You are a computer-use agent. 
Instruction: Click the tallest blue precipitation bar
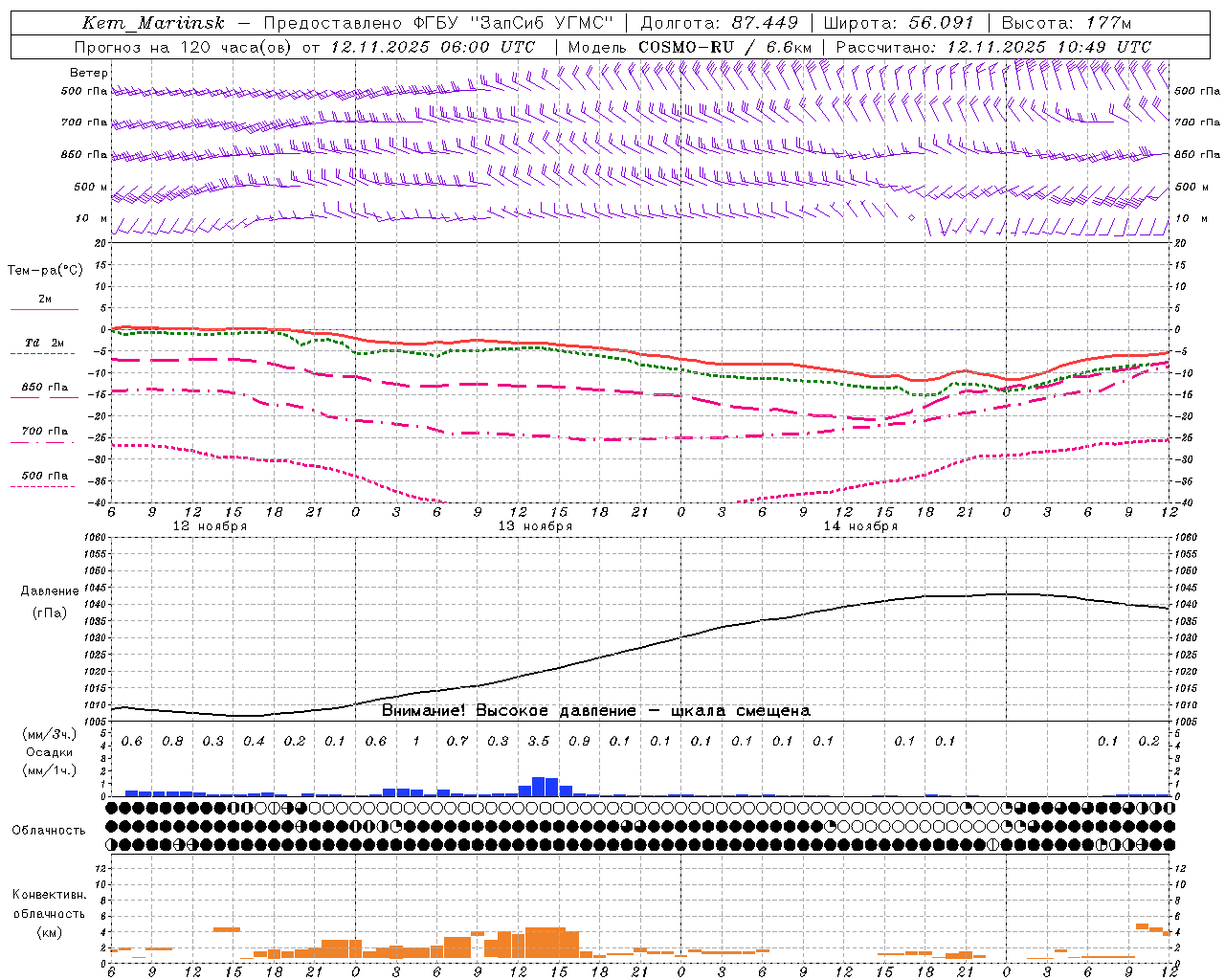(539, 787)
